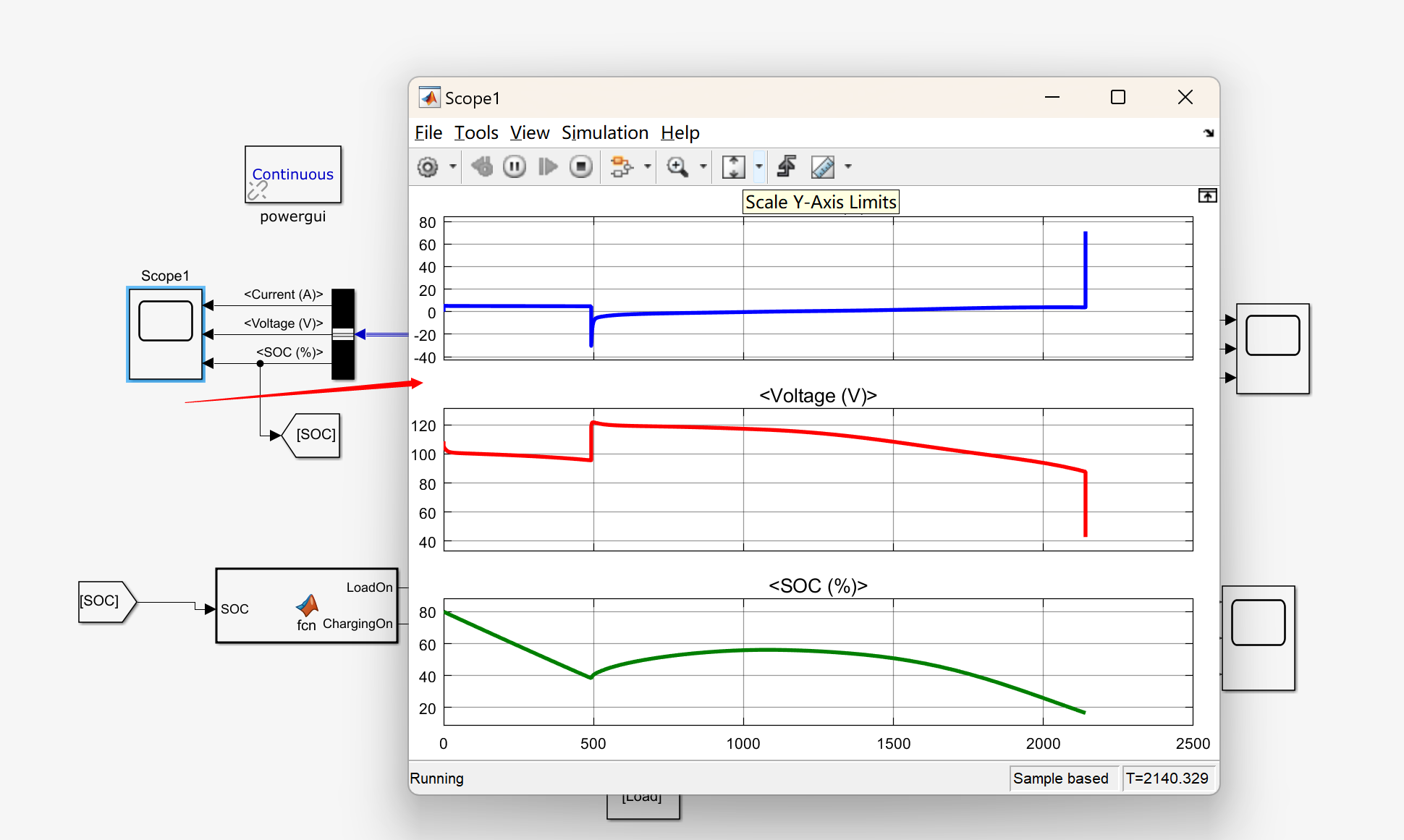Image resolution: width=1404 pixels, height=840 pixels.
Task: Click the Highlight Simulink Block icon
Action: [x=622, y=167]
